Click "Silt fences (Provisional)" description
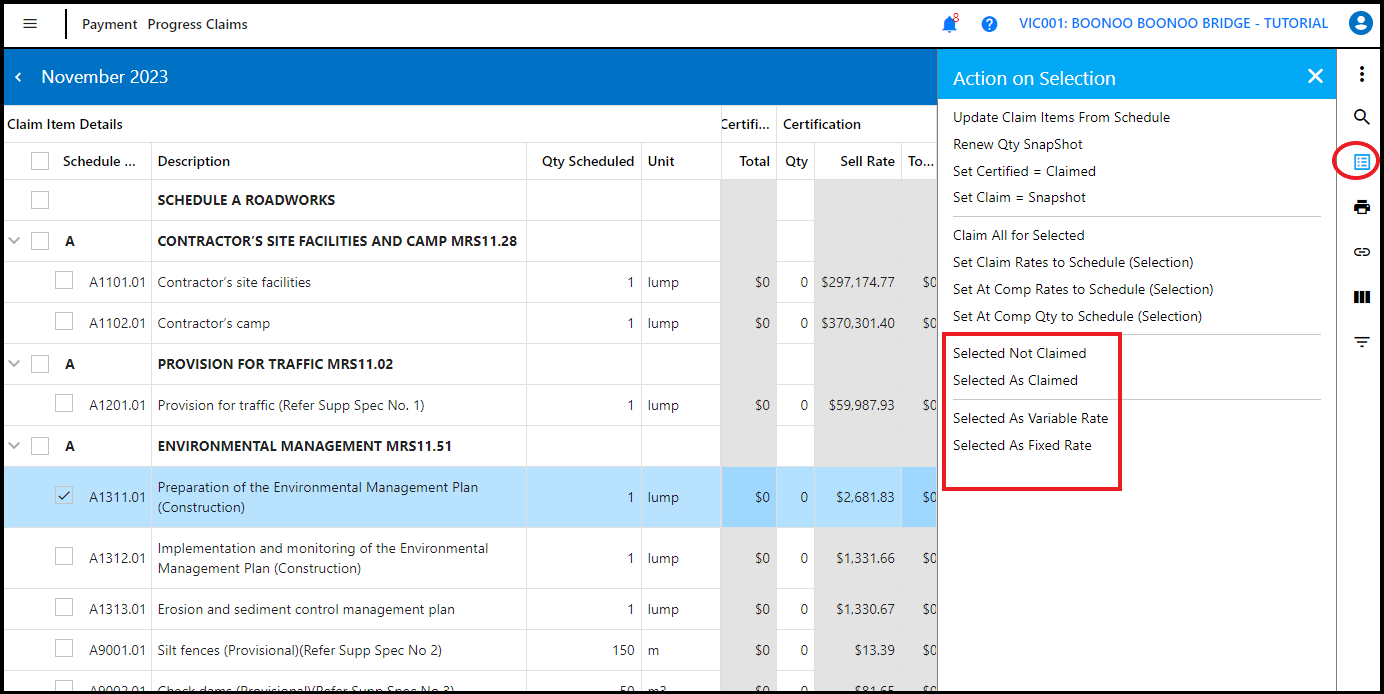This screenshot has width=1384, height=694. [x=300, y=650]
